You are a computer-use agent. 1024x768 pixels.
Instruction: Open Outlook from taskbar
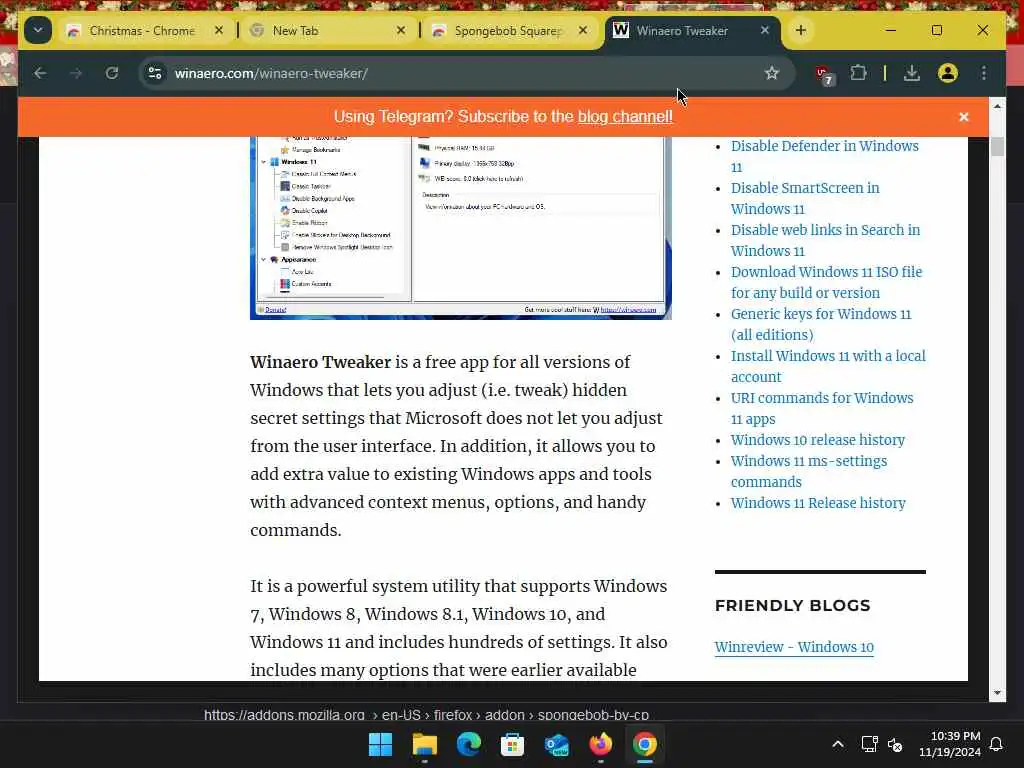557,744
